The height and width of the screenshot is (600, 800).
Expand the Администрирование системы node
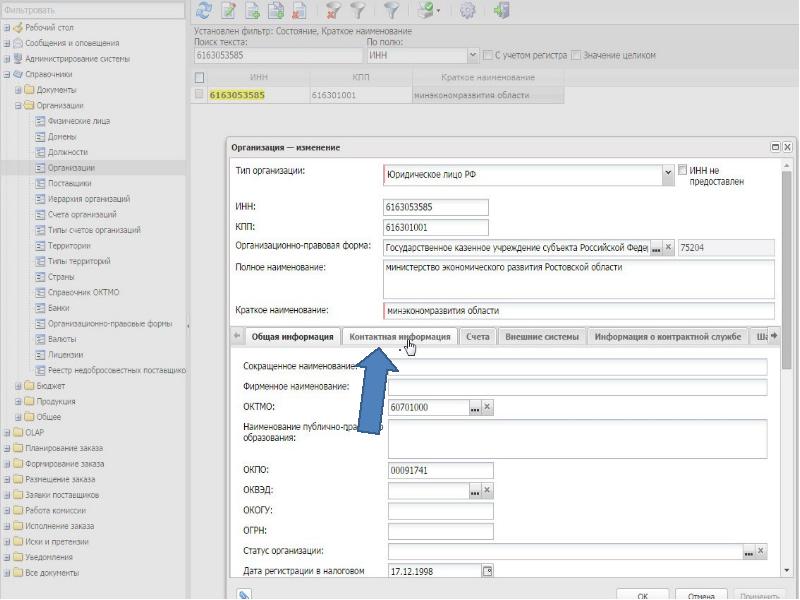coord(7,59)
